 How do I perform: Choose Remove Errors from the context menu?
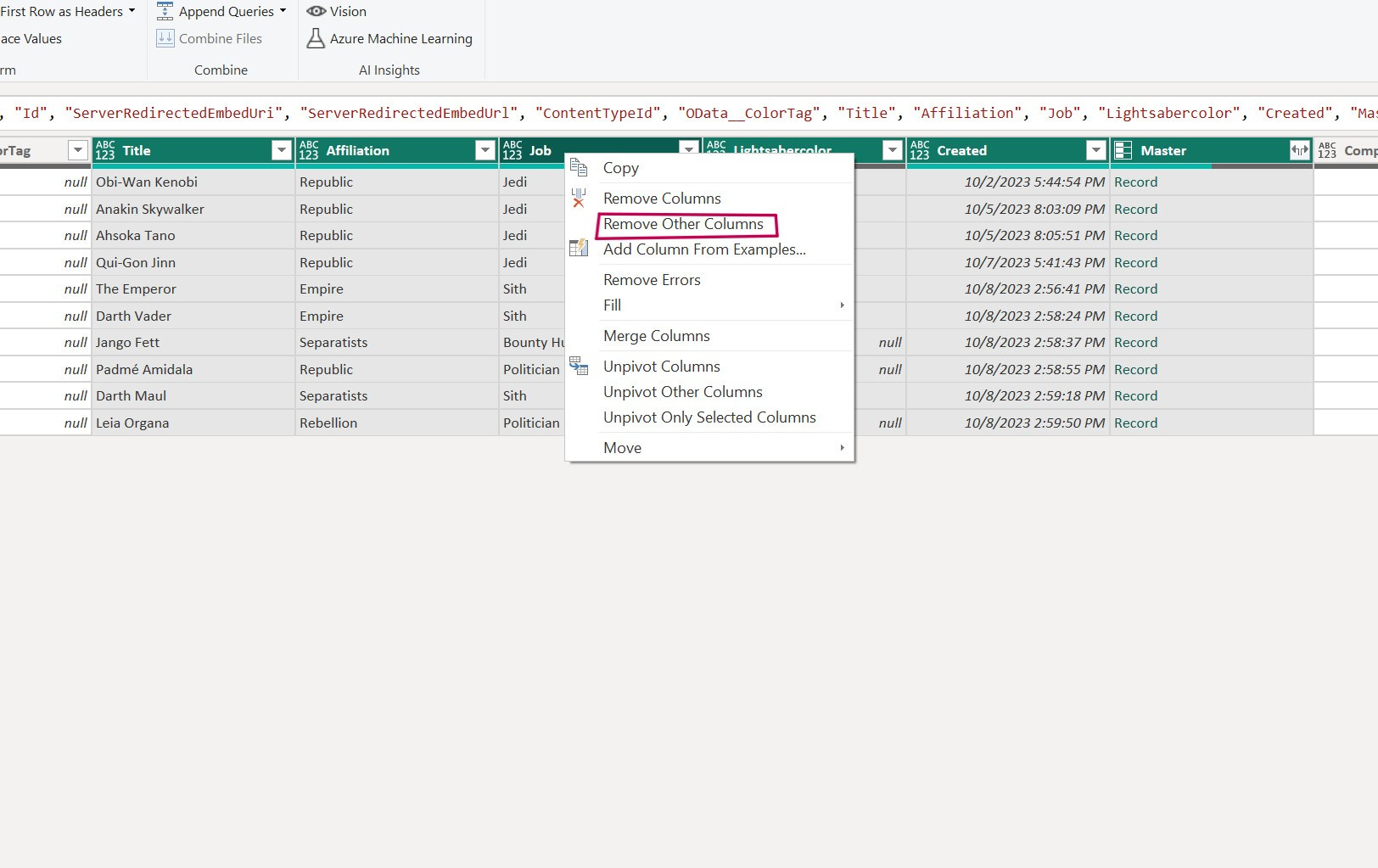(x=709, y=280)
